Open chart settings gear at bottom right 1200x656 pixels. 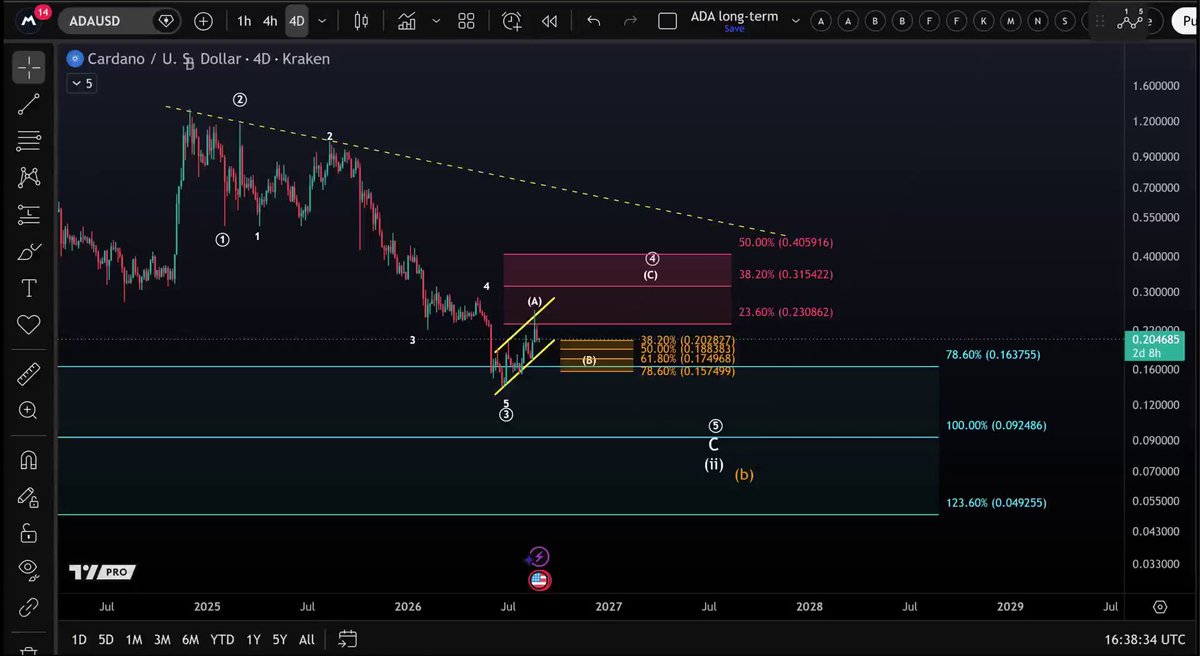(1160, 607)
